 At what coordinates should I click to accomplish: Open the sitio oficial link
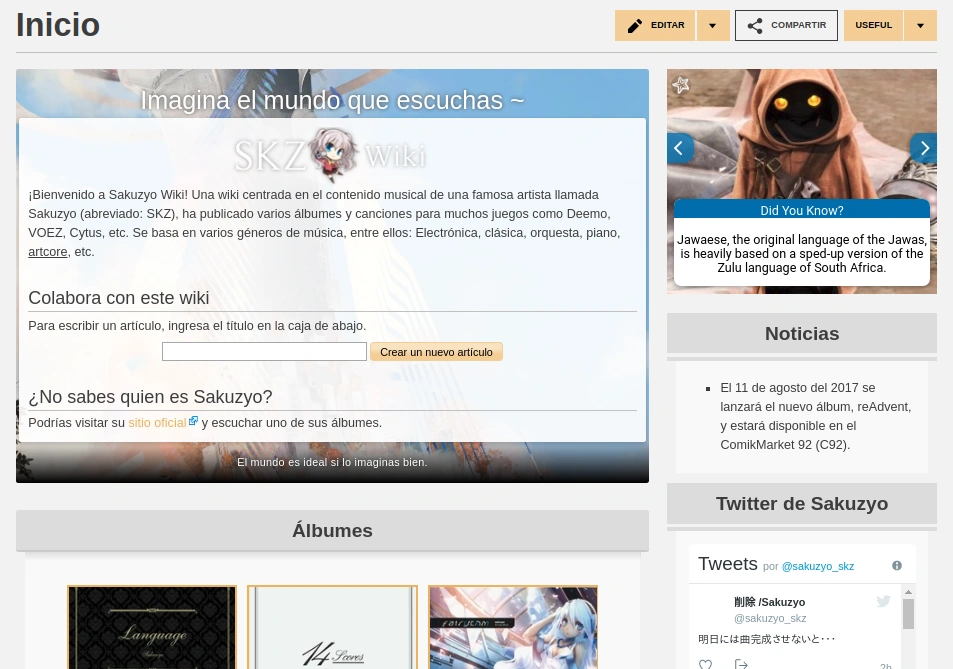(x=157, y=422)
